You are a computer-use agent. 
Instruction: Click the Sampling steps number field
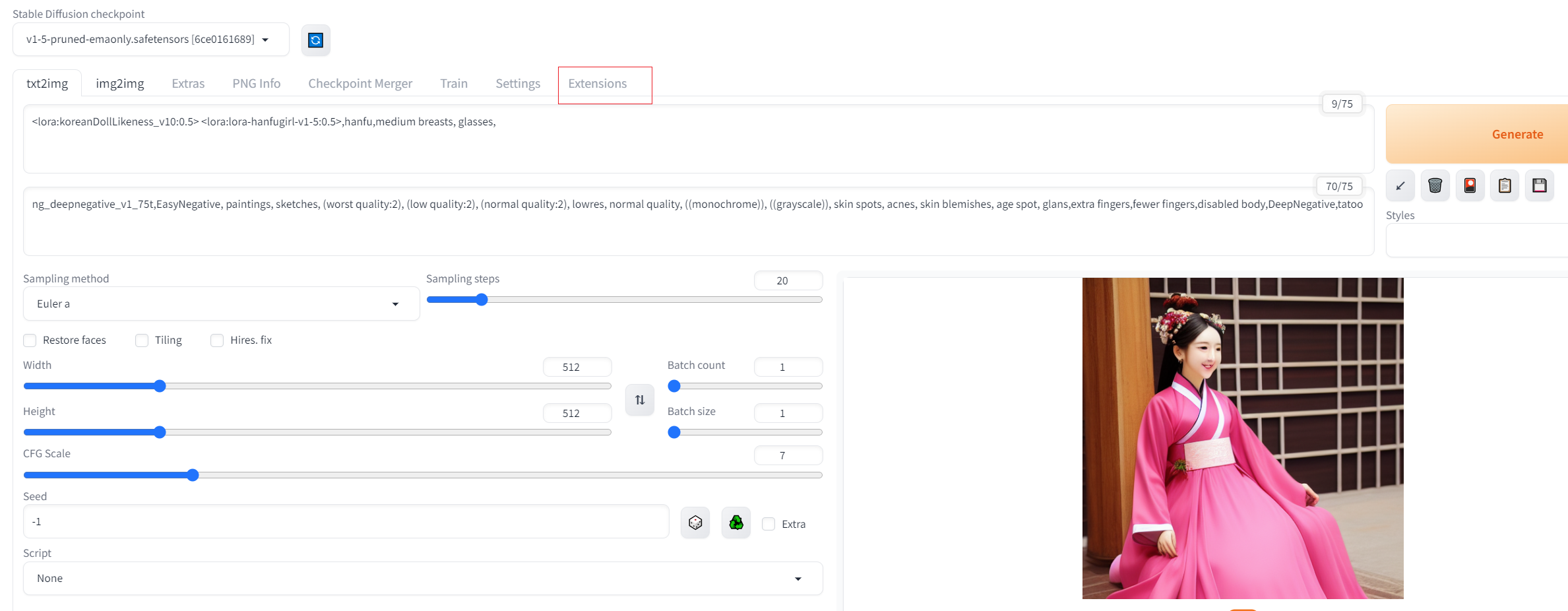[x=788, y=280]
